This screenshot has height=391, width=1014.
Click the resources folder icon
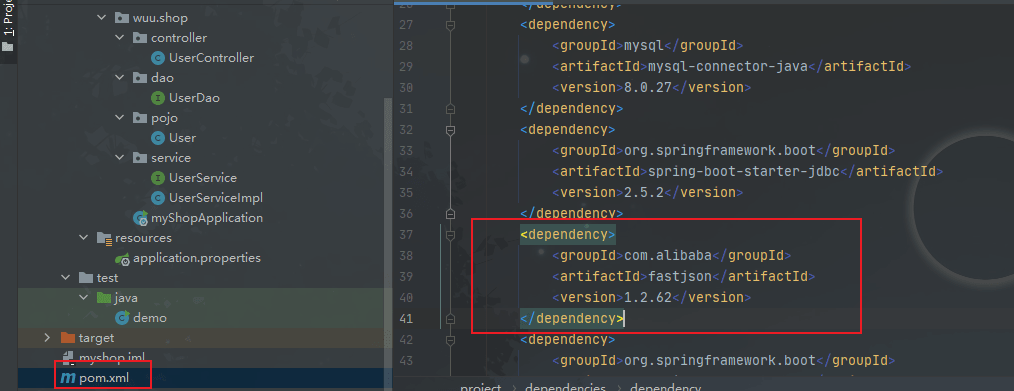(x=103, y=238)
